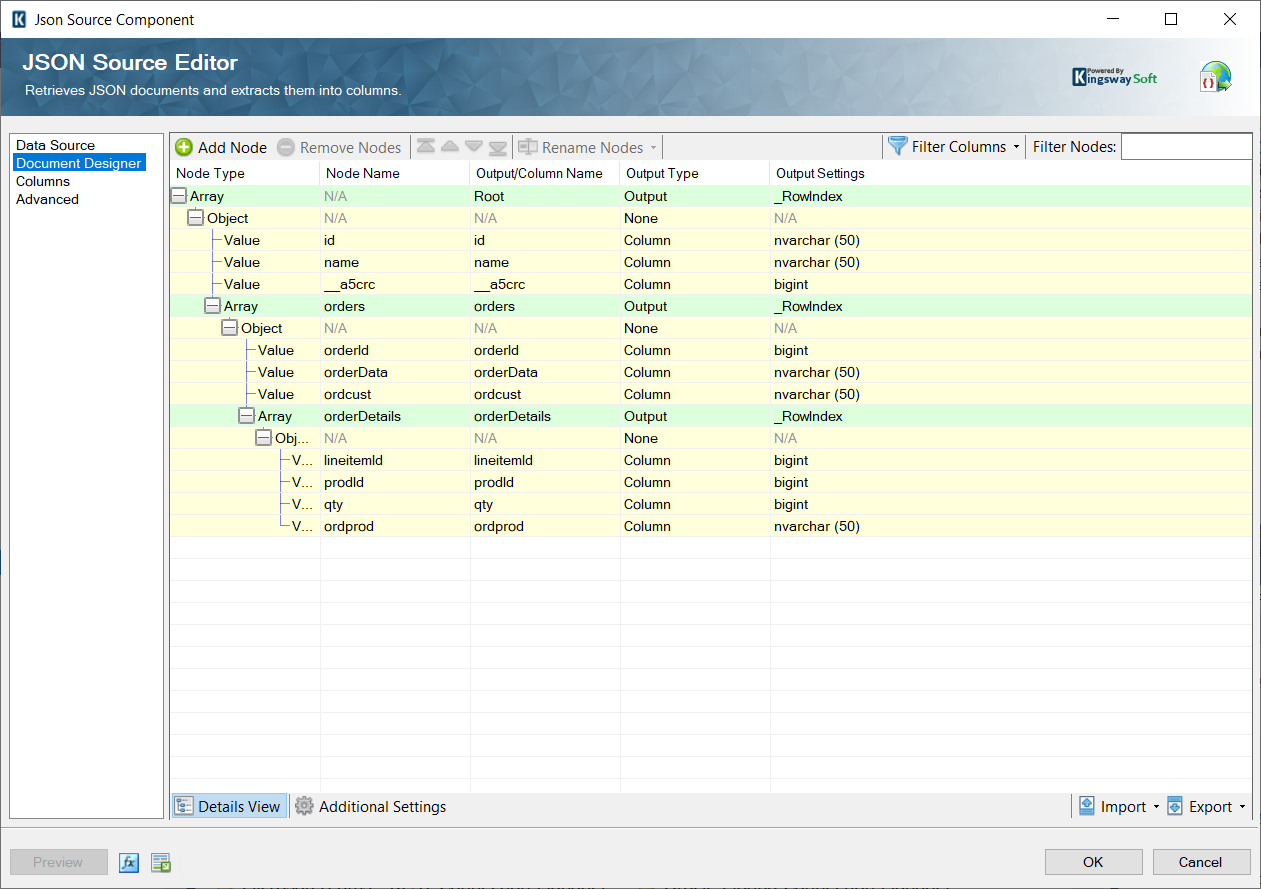Click the help globe icon in the header
This screenshot has height=889, width=1261.
[x=1215, y=76]
